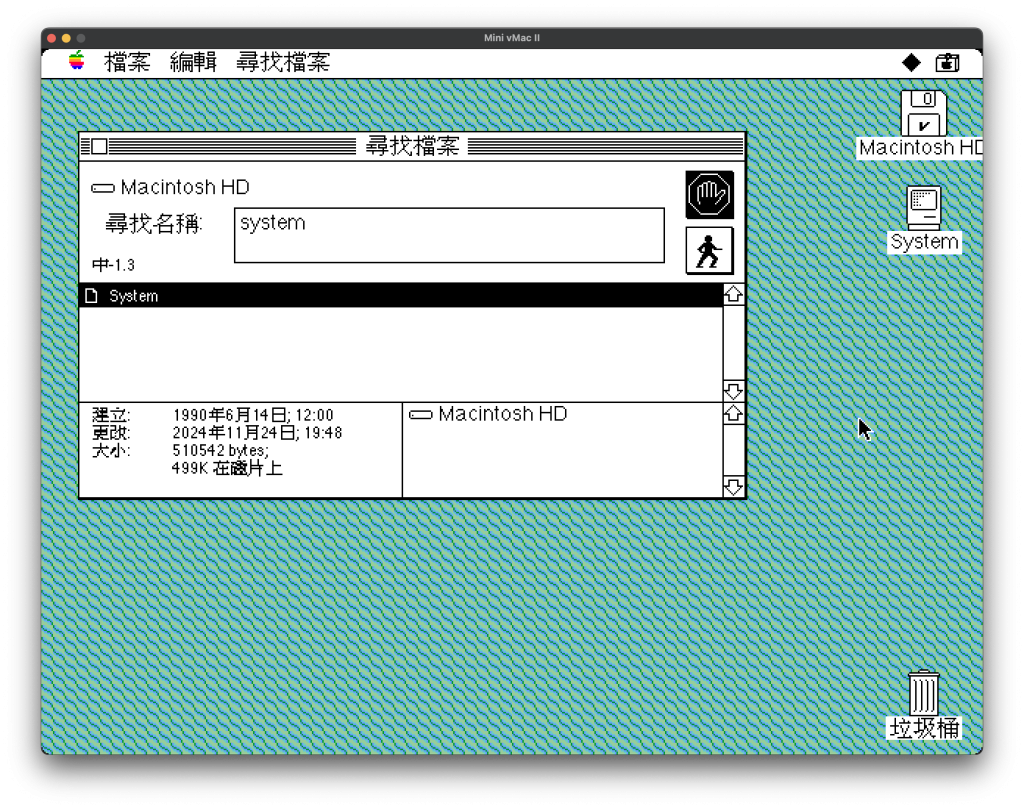Click results list scroll up arrow
1024x809 pixels.
point(733,295)
